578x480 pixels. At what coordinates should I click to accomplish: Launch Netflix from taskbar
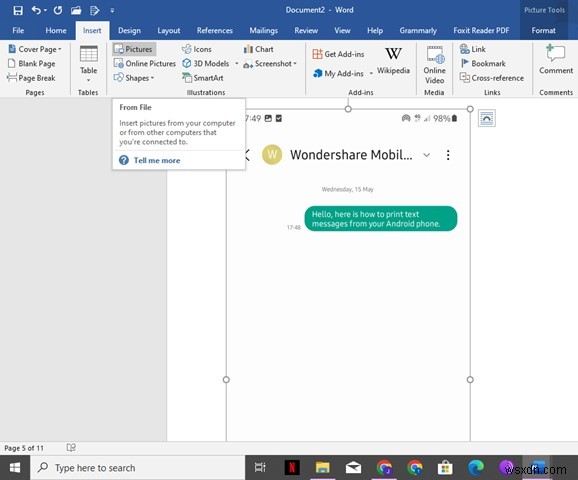point(292,468)
